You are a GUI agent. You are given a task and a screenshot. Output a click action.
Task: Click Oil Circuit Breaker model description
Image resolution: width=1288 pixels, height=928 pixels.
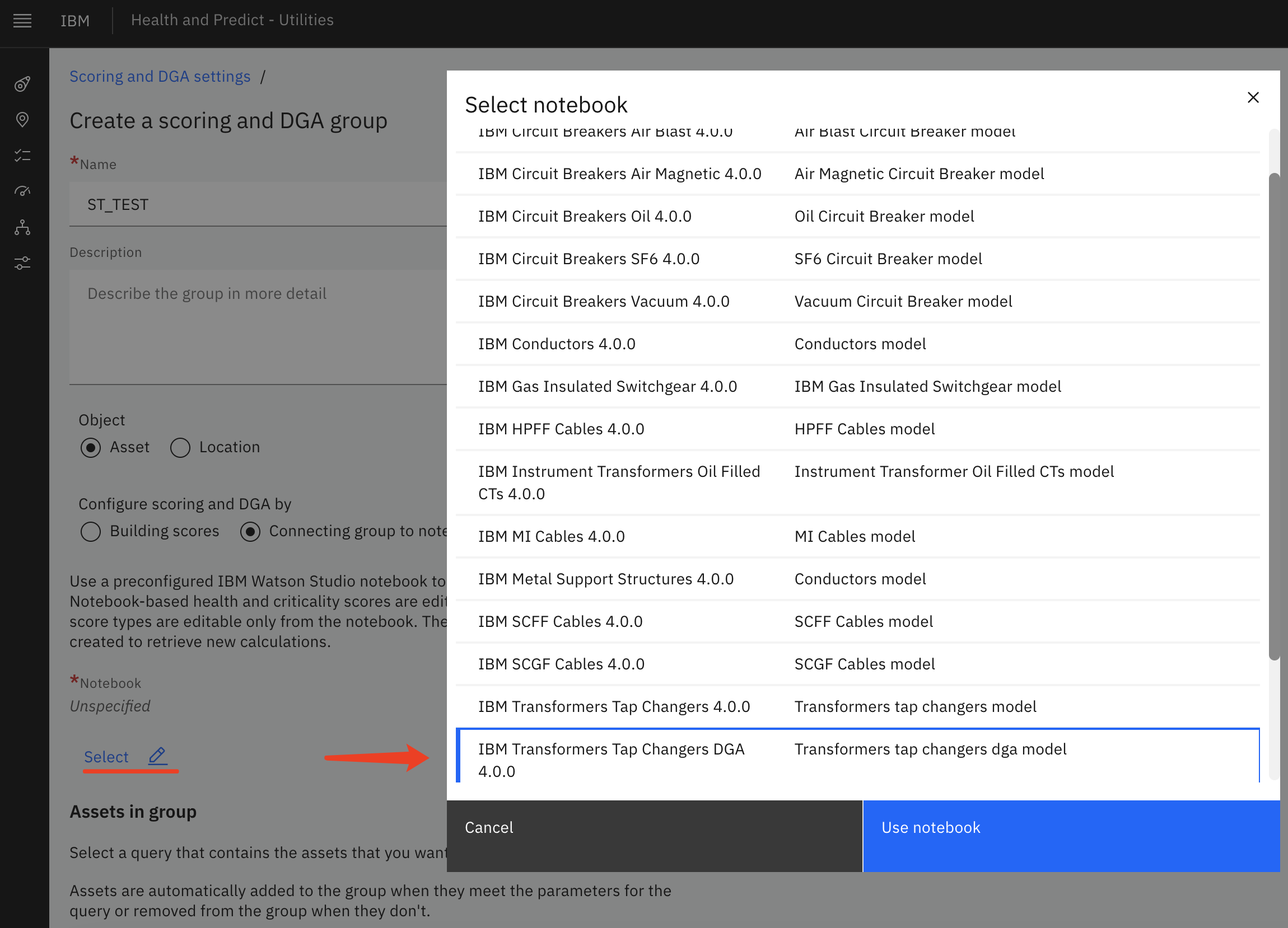click(884, 216)
